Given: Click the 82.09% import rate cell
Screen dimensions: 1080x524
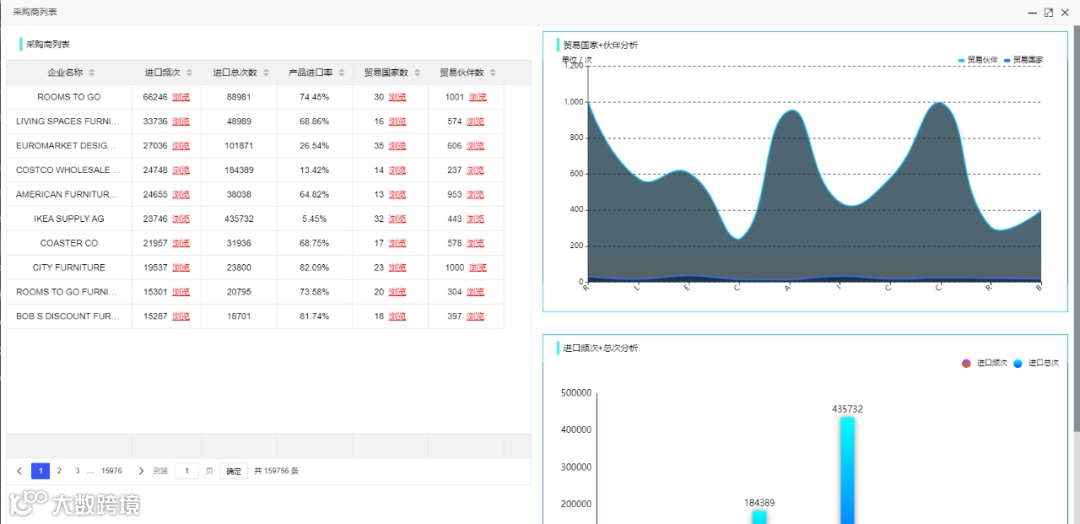Looking at the screenshot, I should 314,267.
